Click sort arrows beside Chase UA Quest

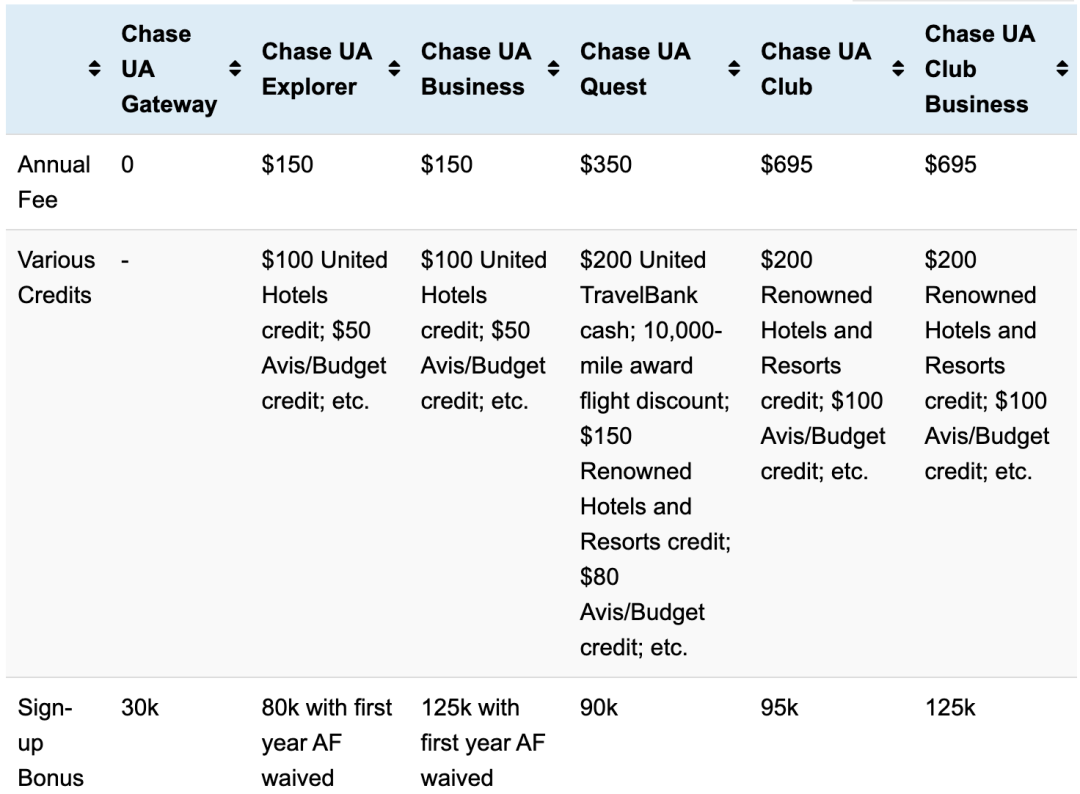tap(734, 68)
